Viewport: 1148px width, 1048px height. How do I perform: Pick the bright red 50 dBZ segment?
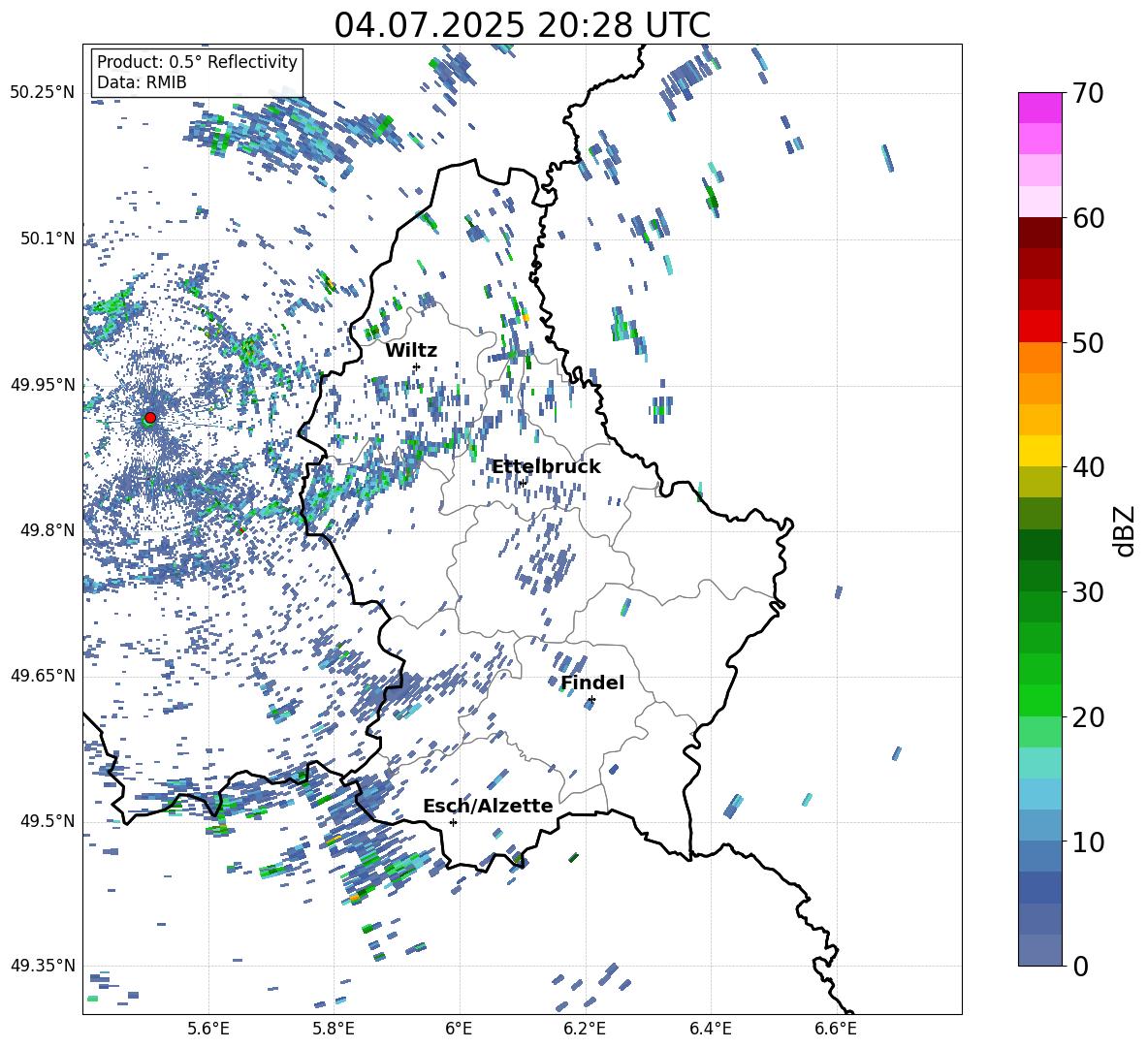(x=1040, y=327)
